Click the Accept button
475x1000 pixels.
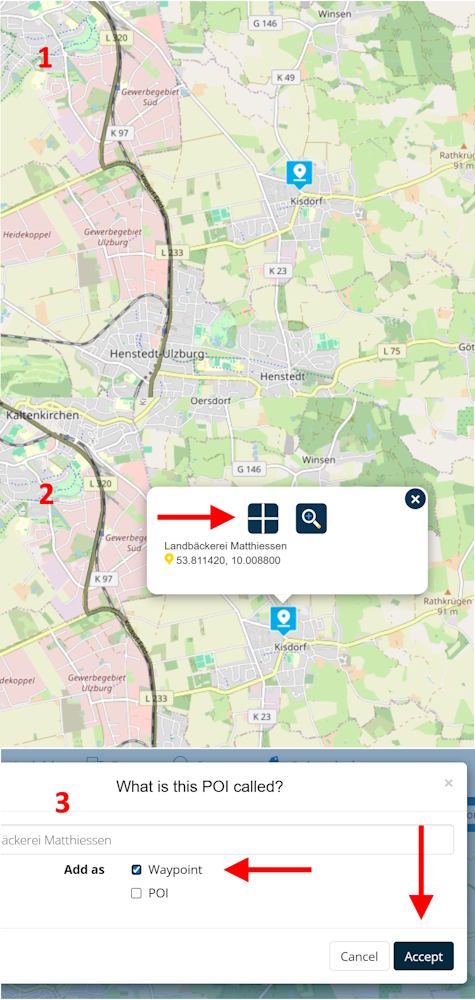click(x=423, y=956)
